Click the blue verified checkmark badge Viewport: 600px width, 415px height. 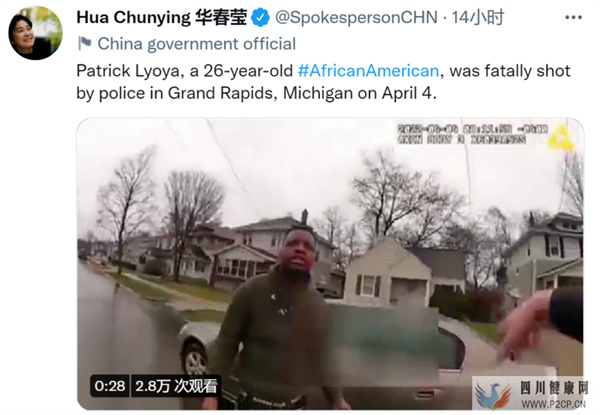[x=261, y=18]
